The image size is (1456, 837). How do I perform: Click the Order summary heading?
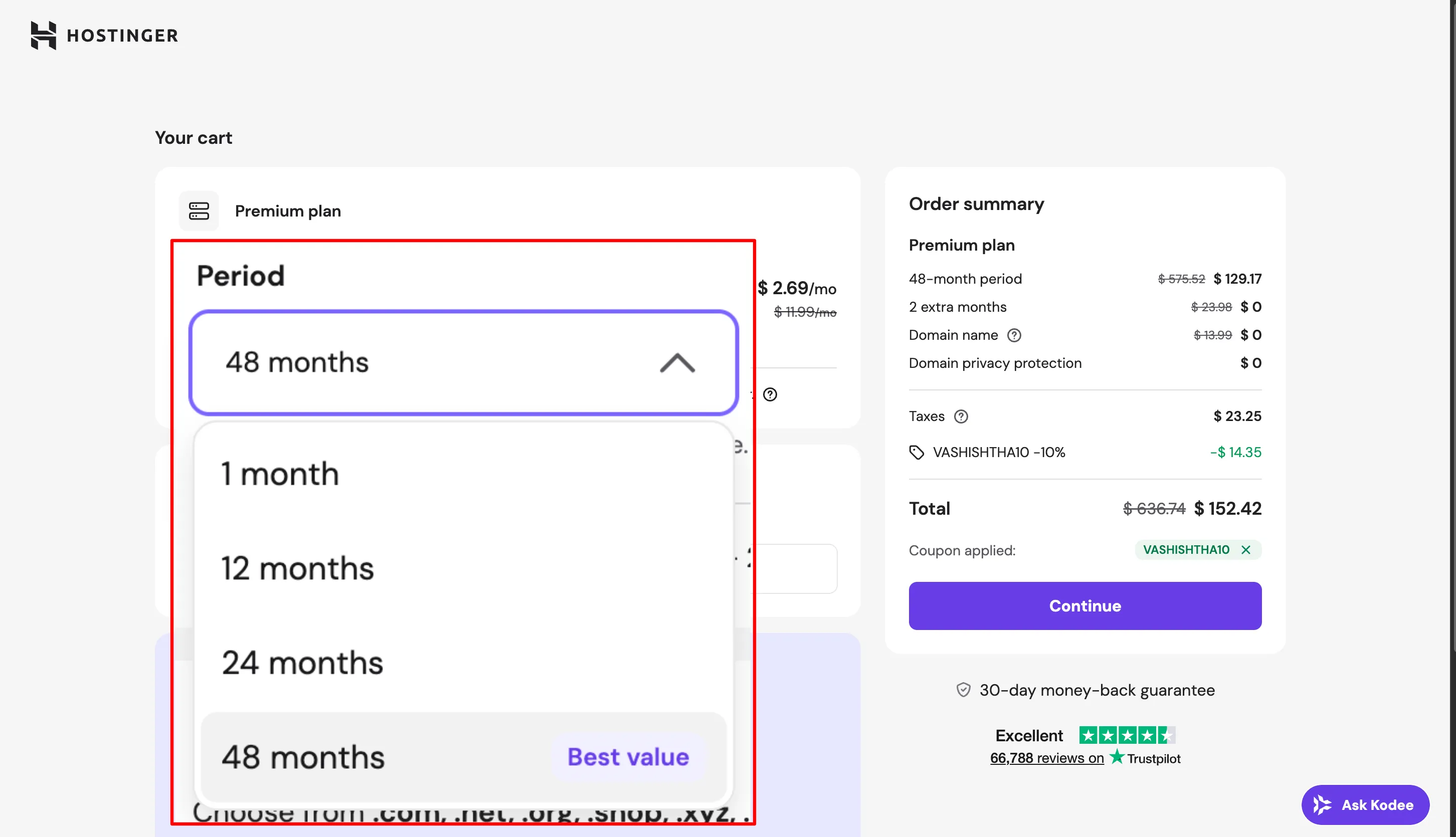click(976, 204)
